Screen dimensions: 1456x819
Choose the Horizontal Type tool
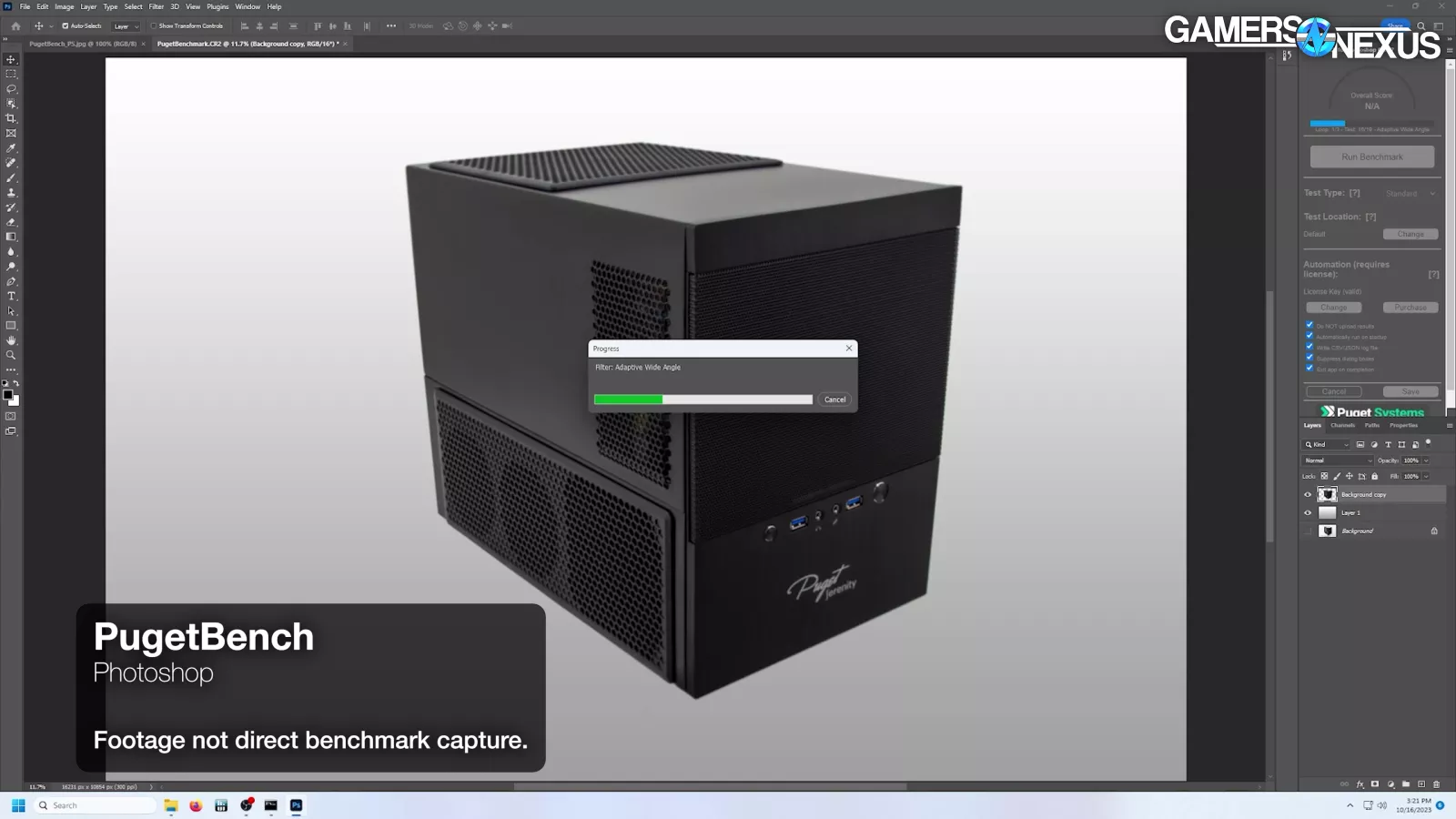(x=11, y=297)
